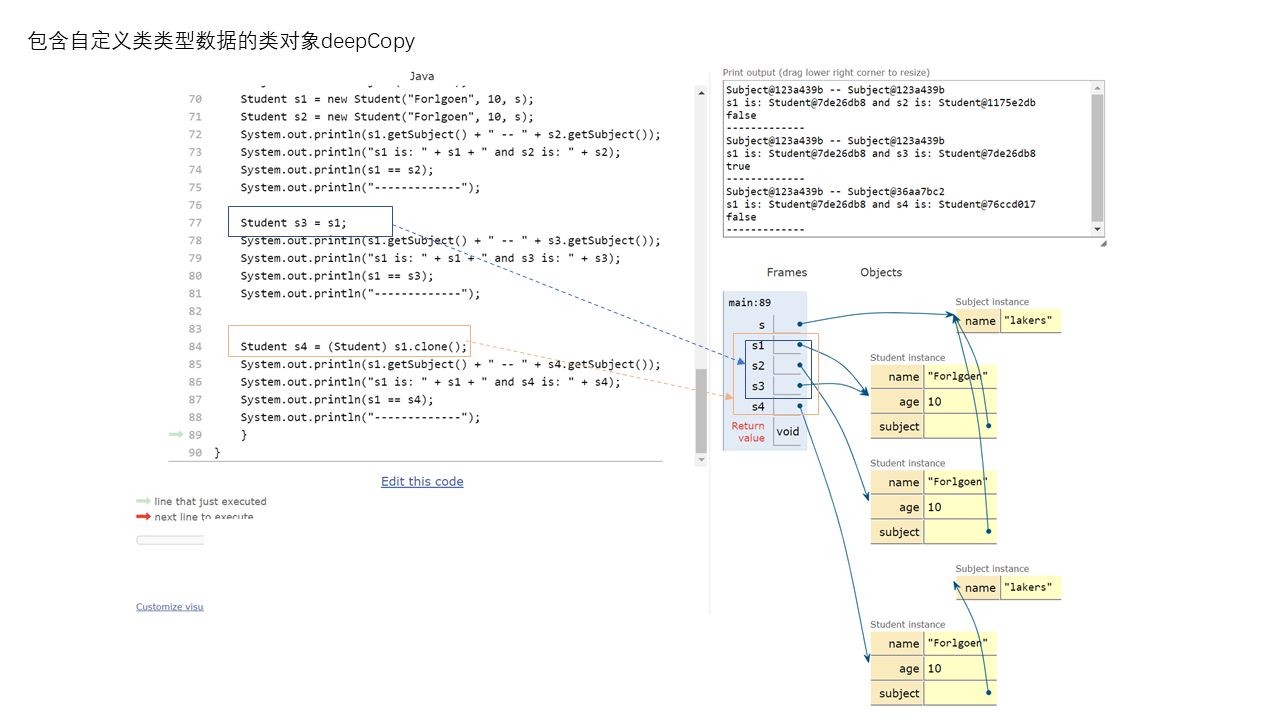Click inside the print output text box
This screenshot has width=1280, height=720.
tap(907, 159)
